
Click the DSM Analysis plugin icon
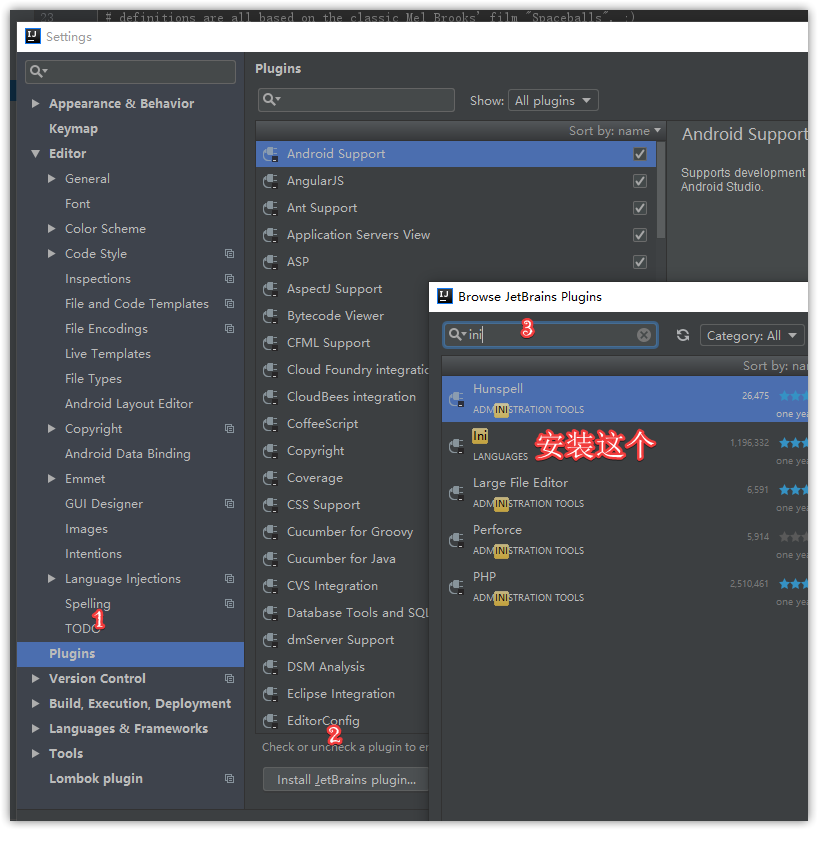[270, 667]
